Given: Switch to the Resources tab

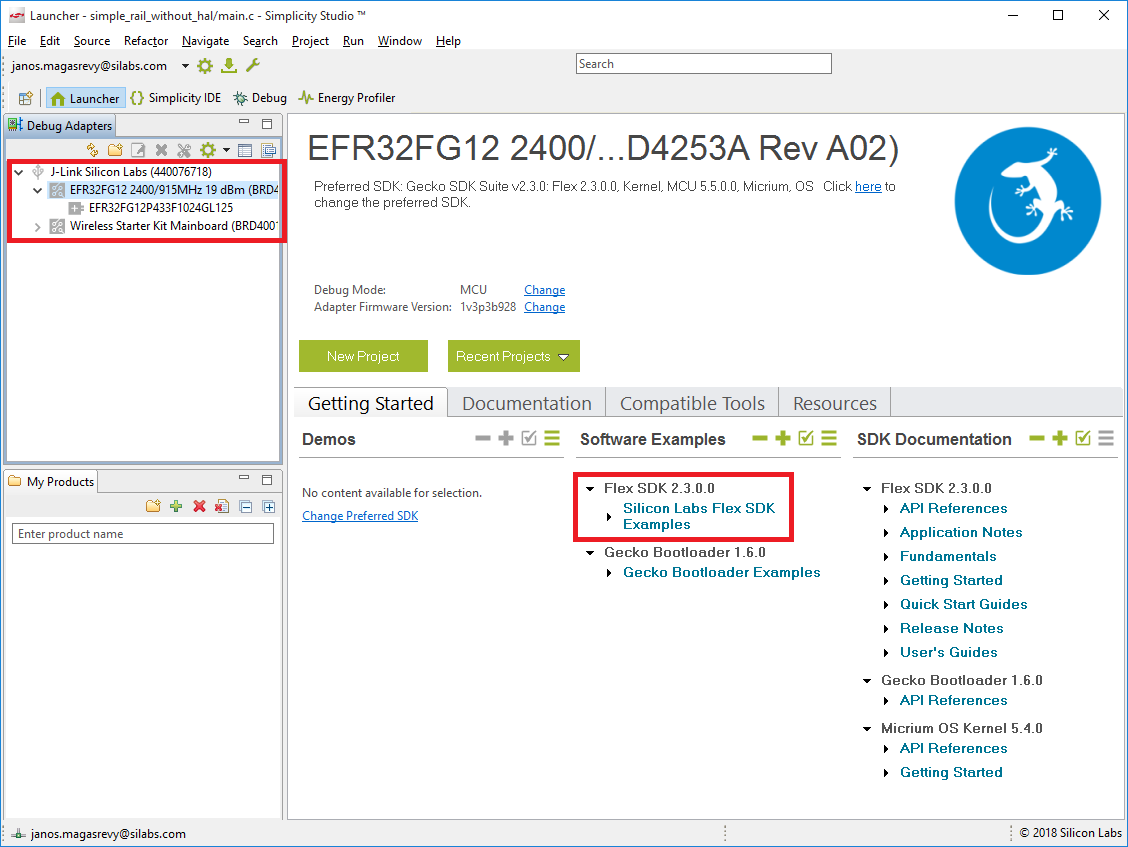Looking at the screenshot, I should [x=834, y=403].
